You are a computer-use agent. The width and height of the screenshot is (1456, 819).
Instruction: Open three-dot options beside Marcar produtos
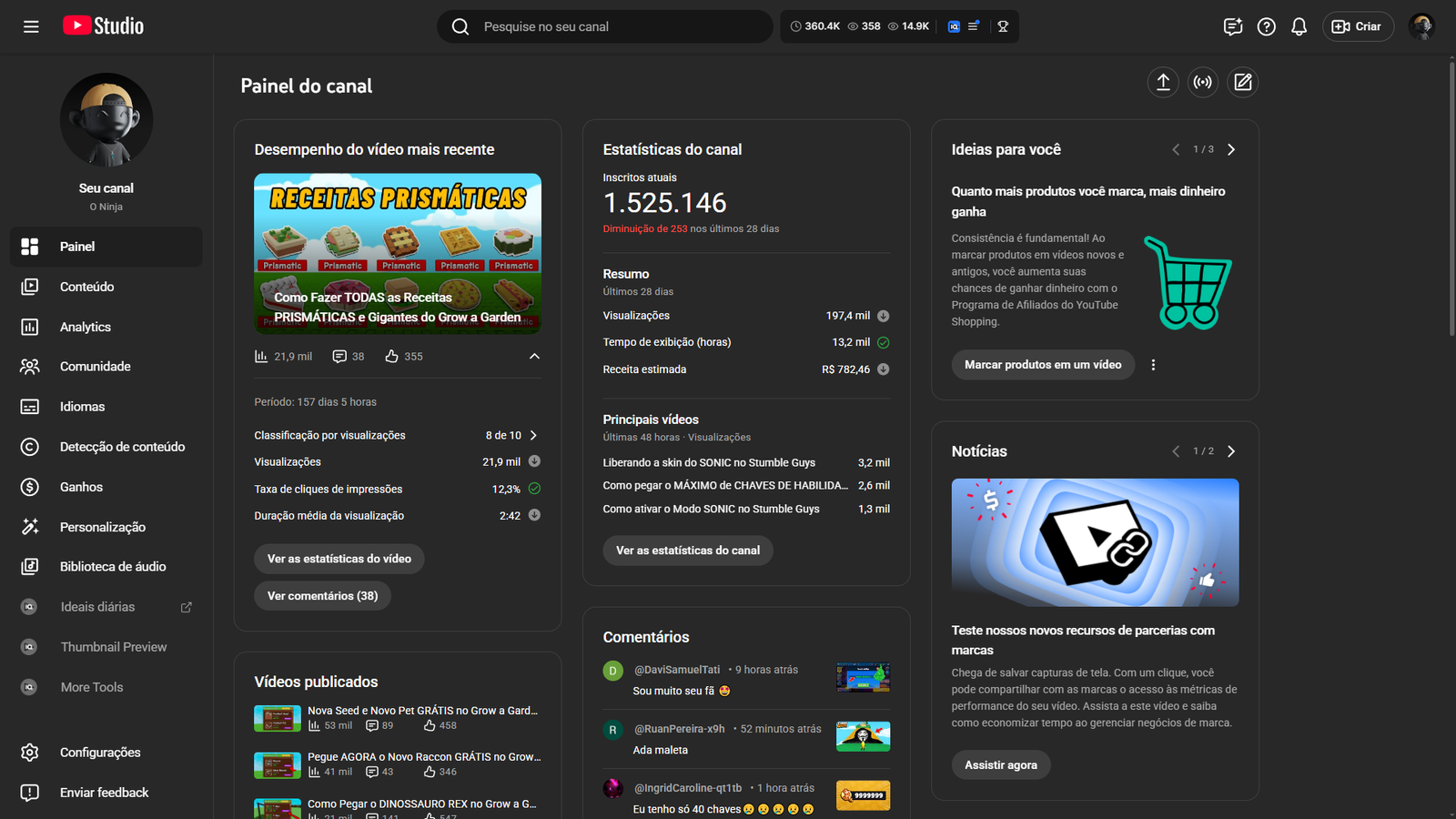point(1153,365)
